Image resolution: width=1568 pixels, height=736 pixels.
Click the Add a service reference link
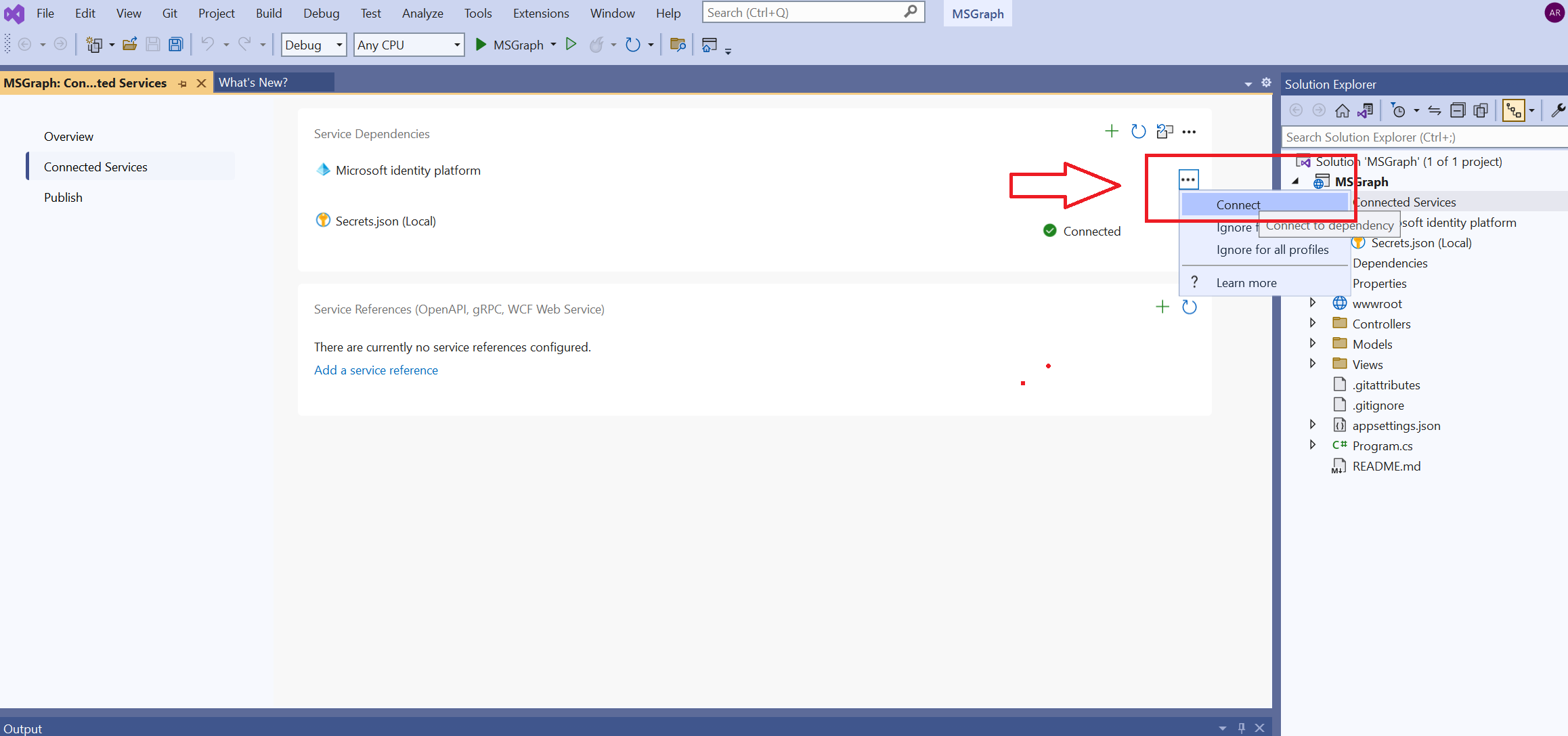(376, 370)
